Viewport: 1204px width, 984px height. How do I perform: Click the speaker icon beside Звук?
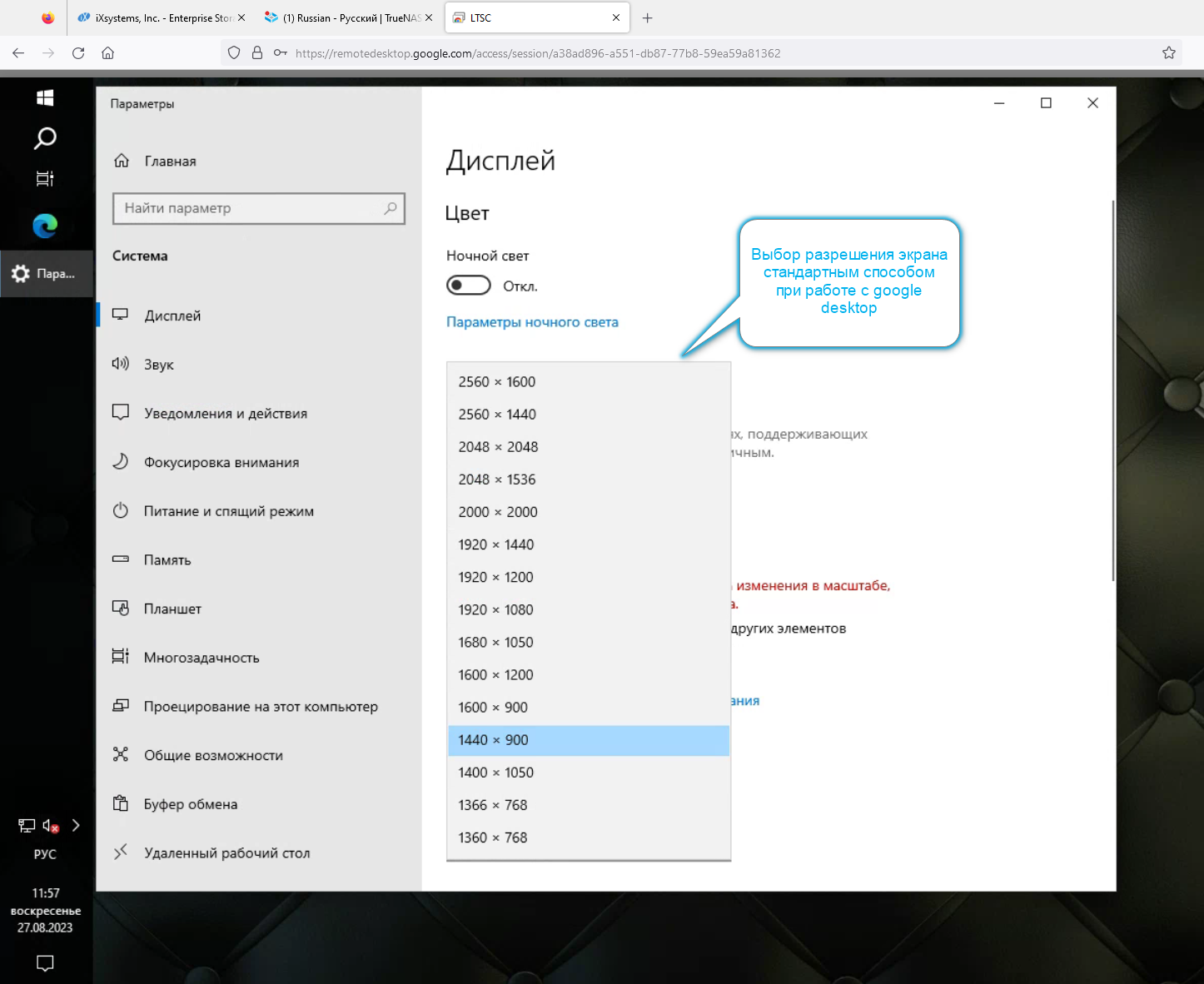pos(121,363)
